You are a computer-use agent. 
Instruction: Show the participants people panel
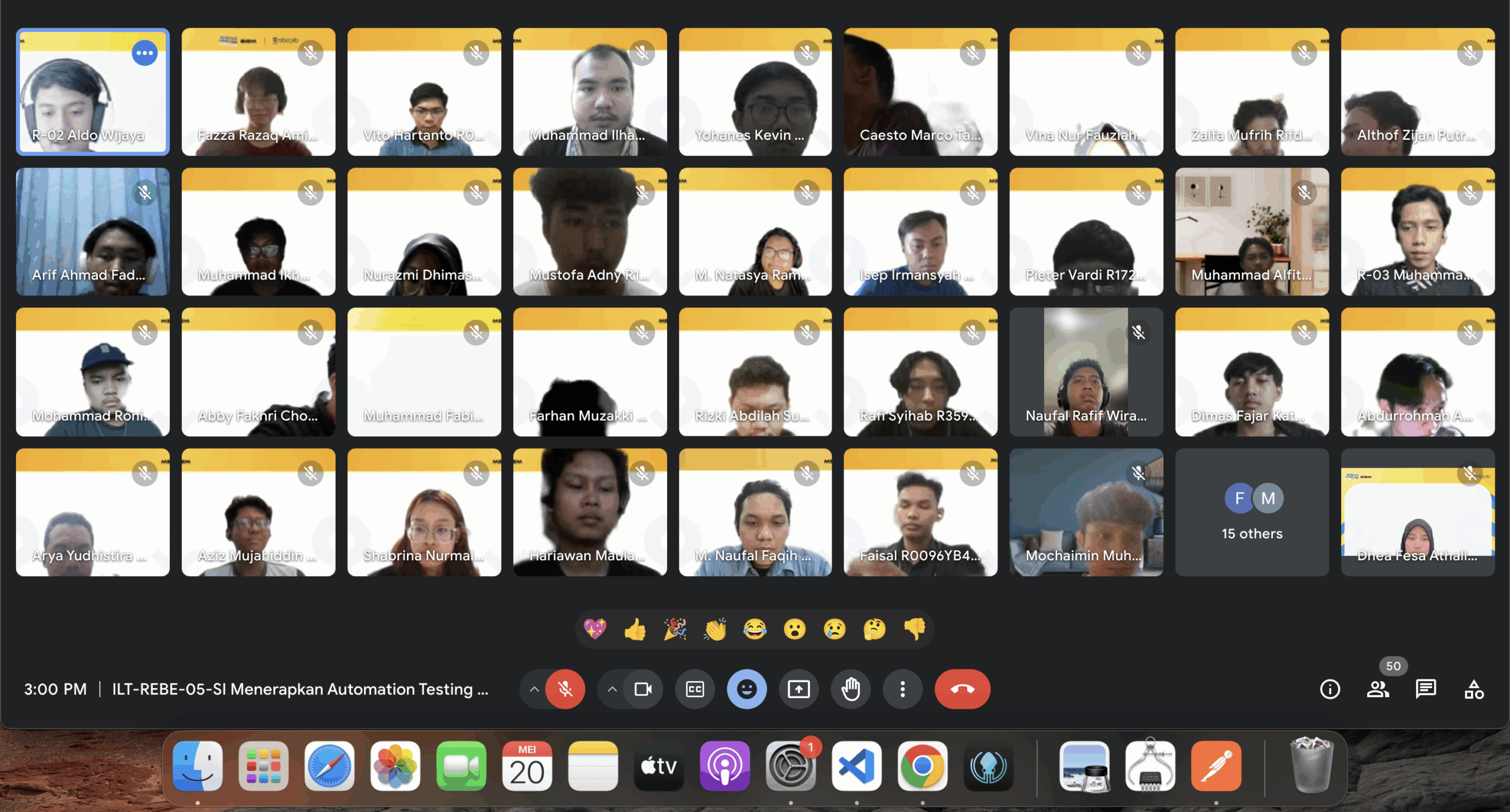pos(1378,689)
